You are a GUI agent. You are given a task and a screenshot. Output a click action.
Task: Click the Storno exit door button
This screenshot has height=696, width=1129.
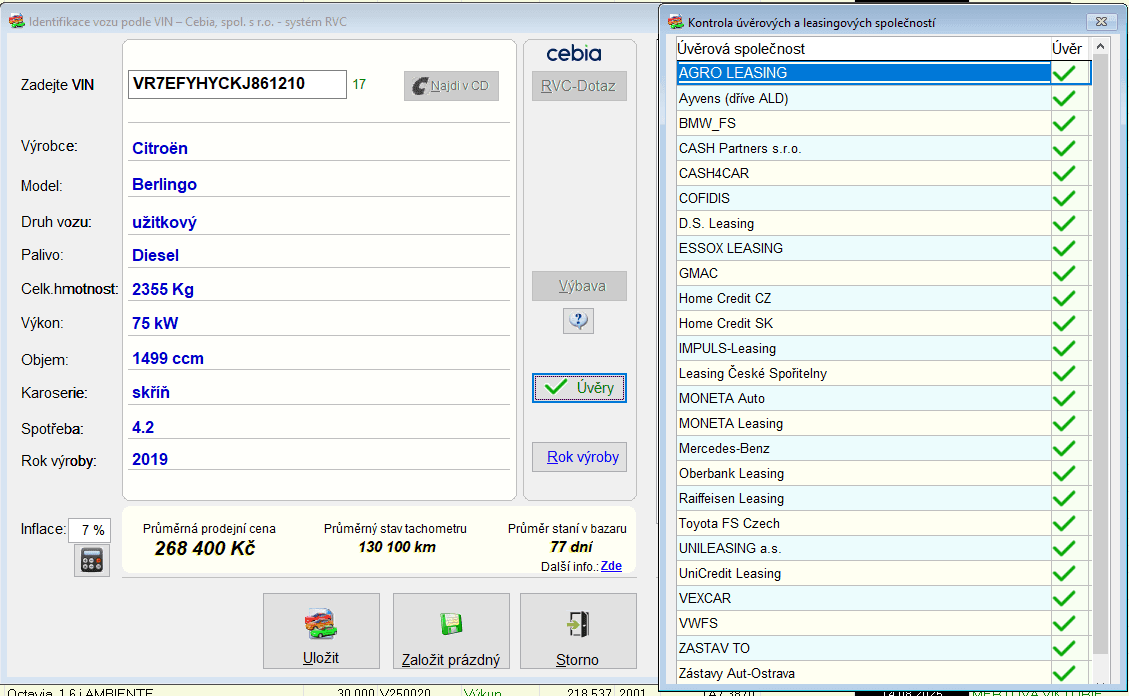(578, 631)
